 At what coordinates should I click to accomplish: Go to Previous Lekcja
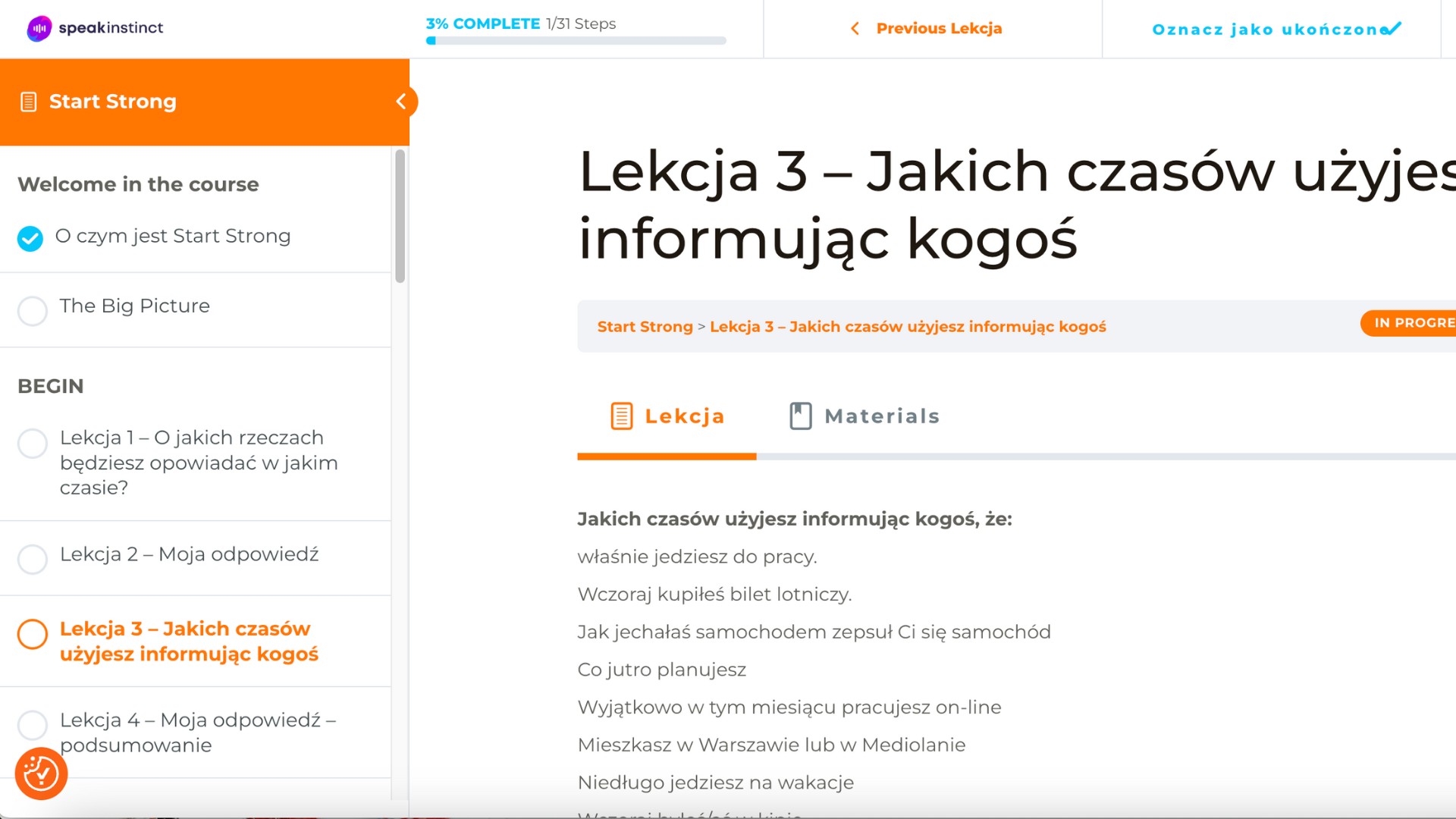[938, 29]
